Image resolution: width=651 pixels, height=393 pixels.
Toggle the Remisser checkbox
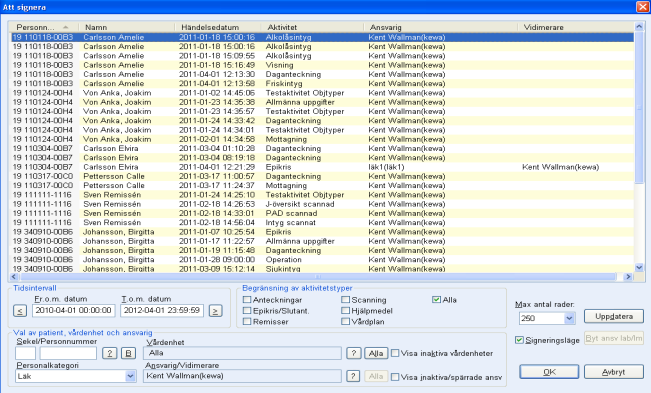(x=247, y=321)
